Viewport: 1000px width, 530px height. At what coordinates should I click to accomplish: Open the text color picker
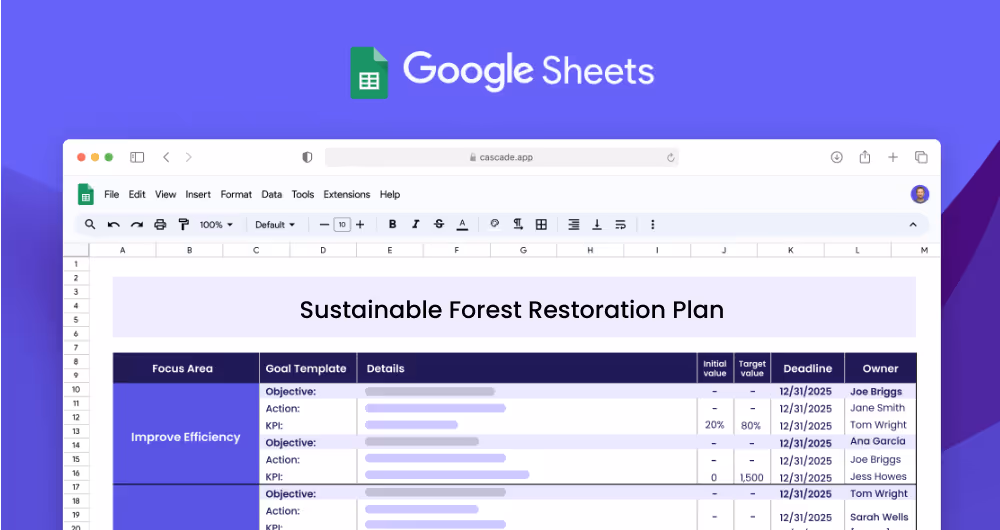tap(462, 225)
